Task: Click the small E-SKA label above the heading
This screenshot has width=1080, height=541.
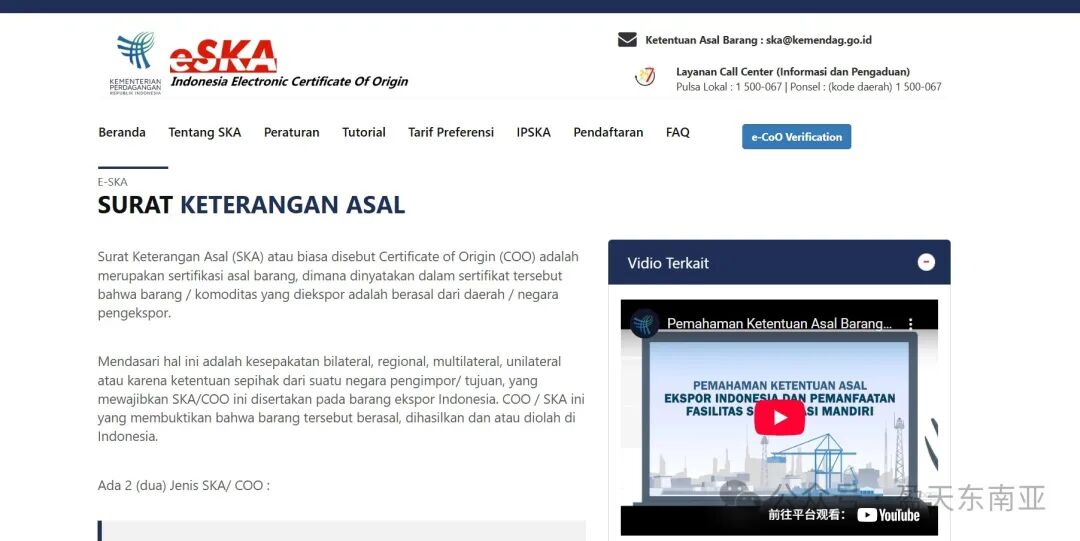Action: (112, 182)
